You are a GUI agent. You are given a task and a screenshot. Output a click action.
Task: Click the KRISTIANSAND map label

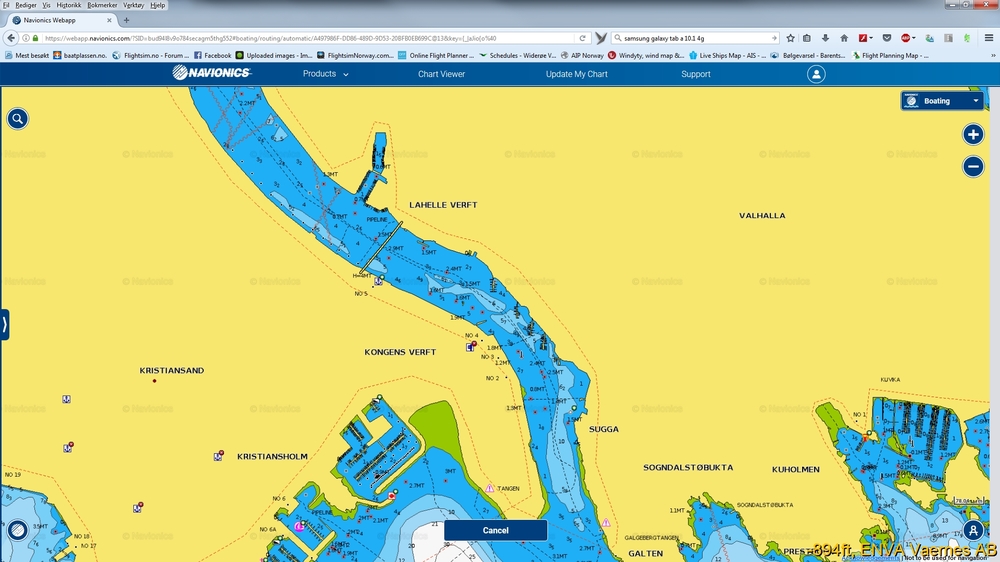click(172, 371)
